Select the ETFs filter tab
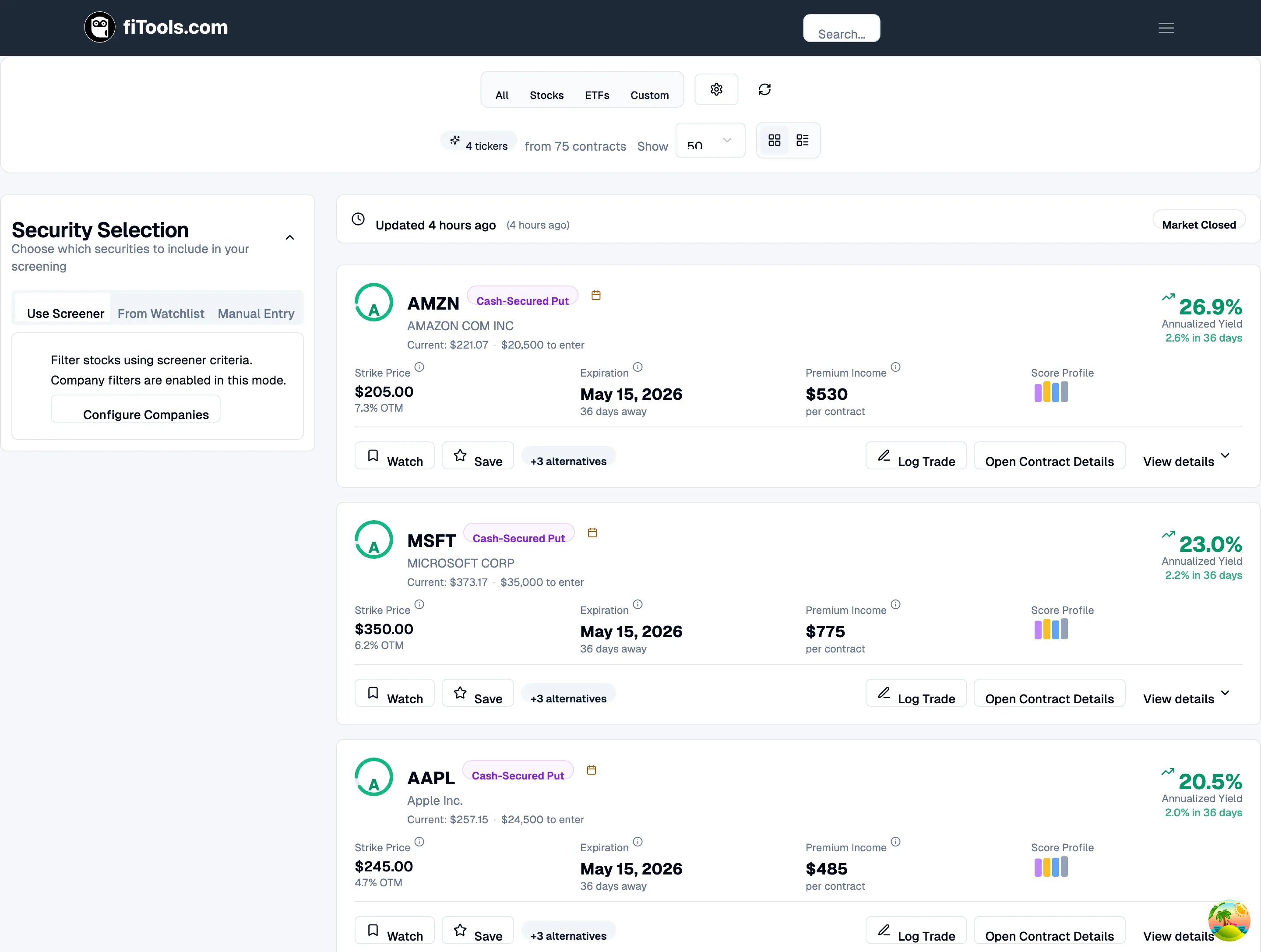 point(597,95)
